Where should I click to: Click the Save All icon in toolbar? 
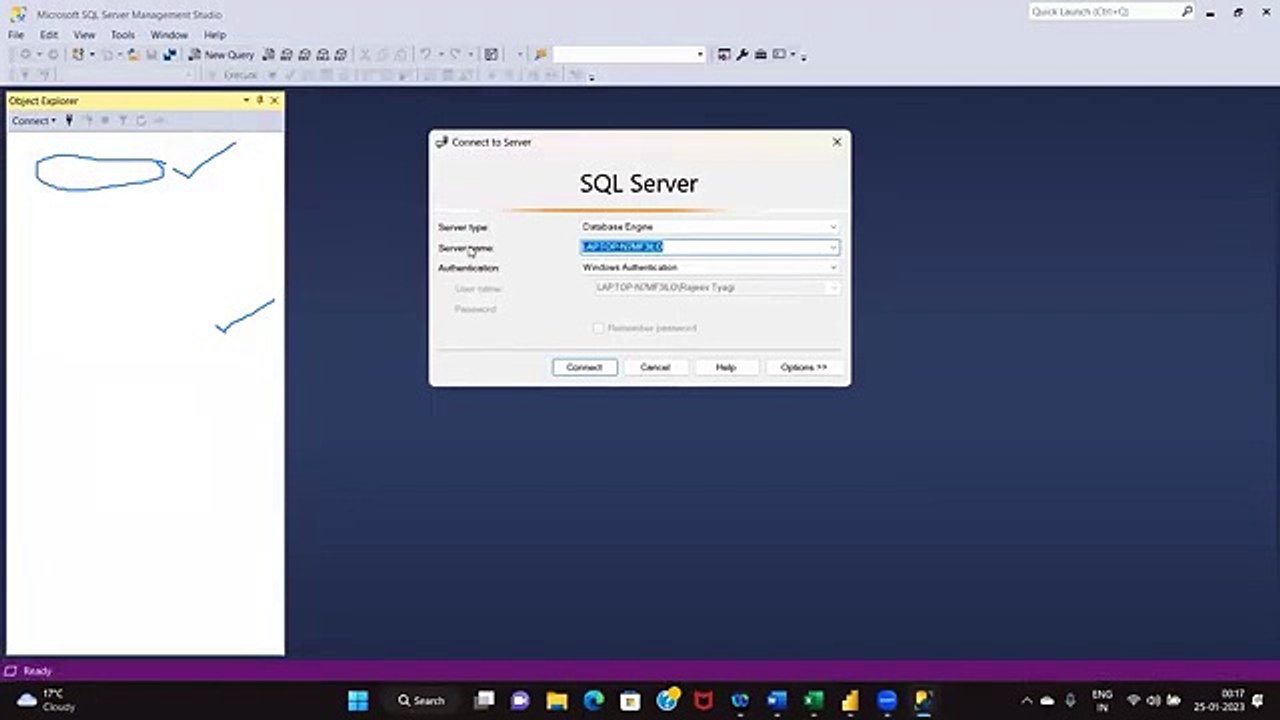pos(169,55)
